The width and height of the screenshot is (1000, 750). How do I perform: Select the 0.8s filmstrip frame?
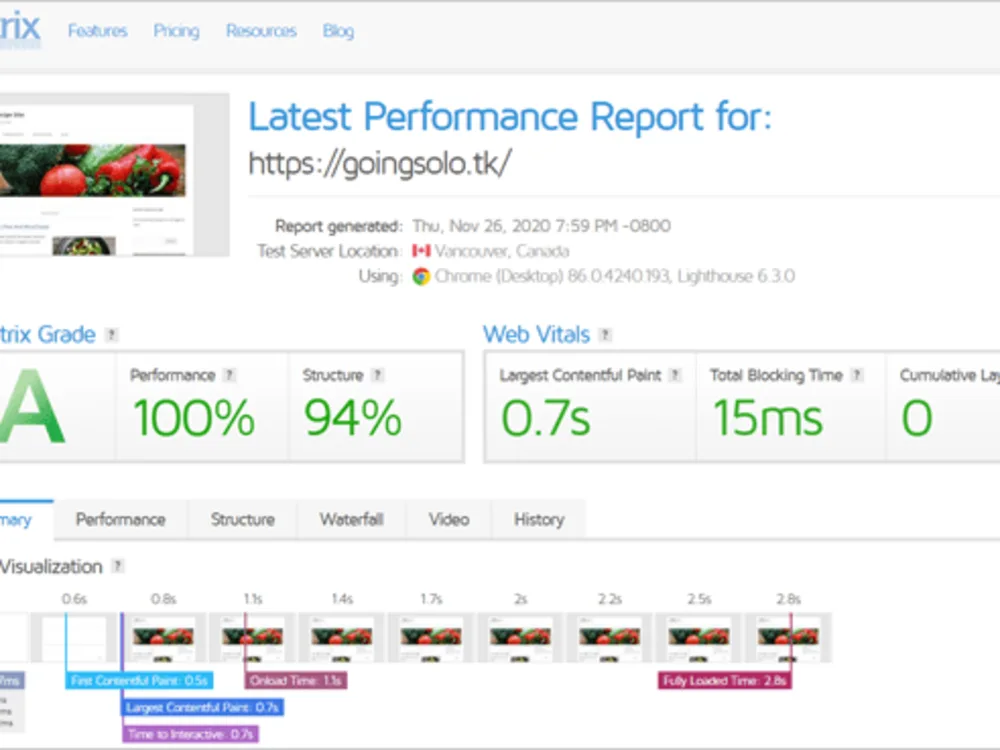[163, 638]
